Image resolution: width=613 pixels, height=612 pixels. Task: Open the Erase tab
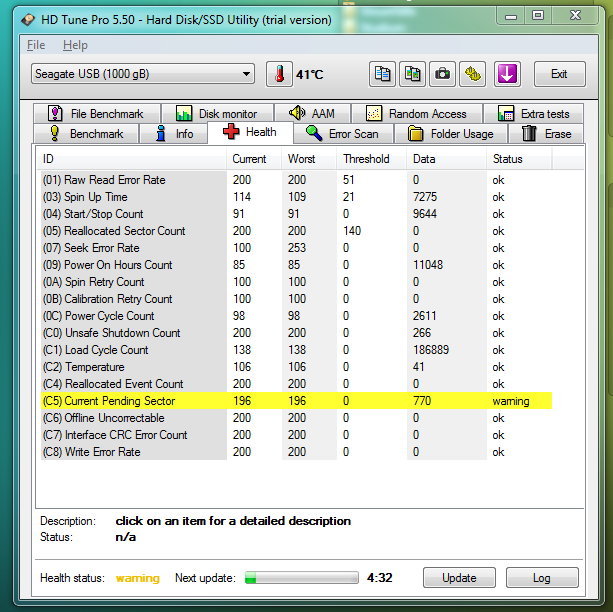[546, 134]
